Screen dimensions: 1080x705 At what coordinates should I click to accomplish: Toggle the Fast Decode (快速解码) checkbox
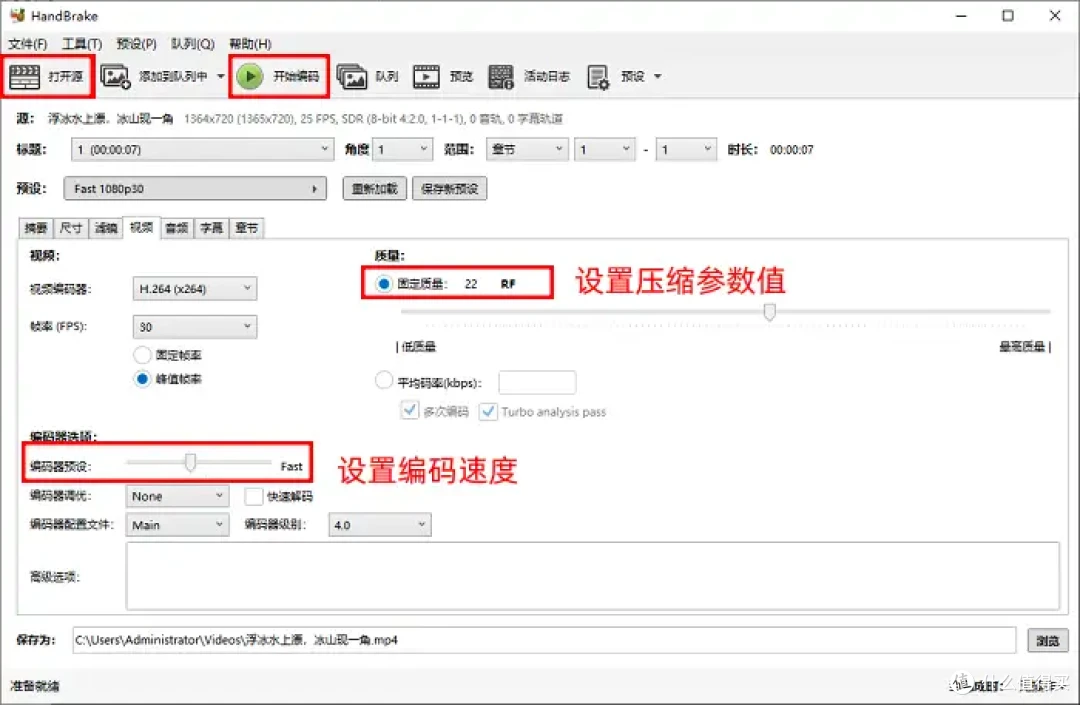(x=253, y=496)
